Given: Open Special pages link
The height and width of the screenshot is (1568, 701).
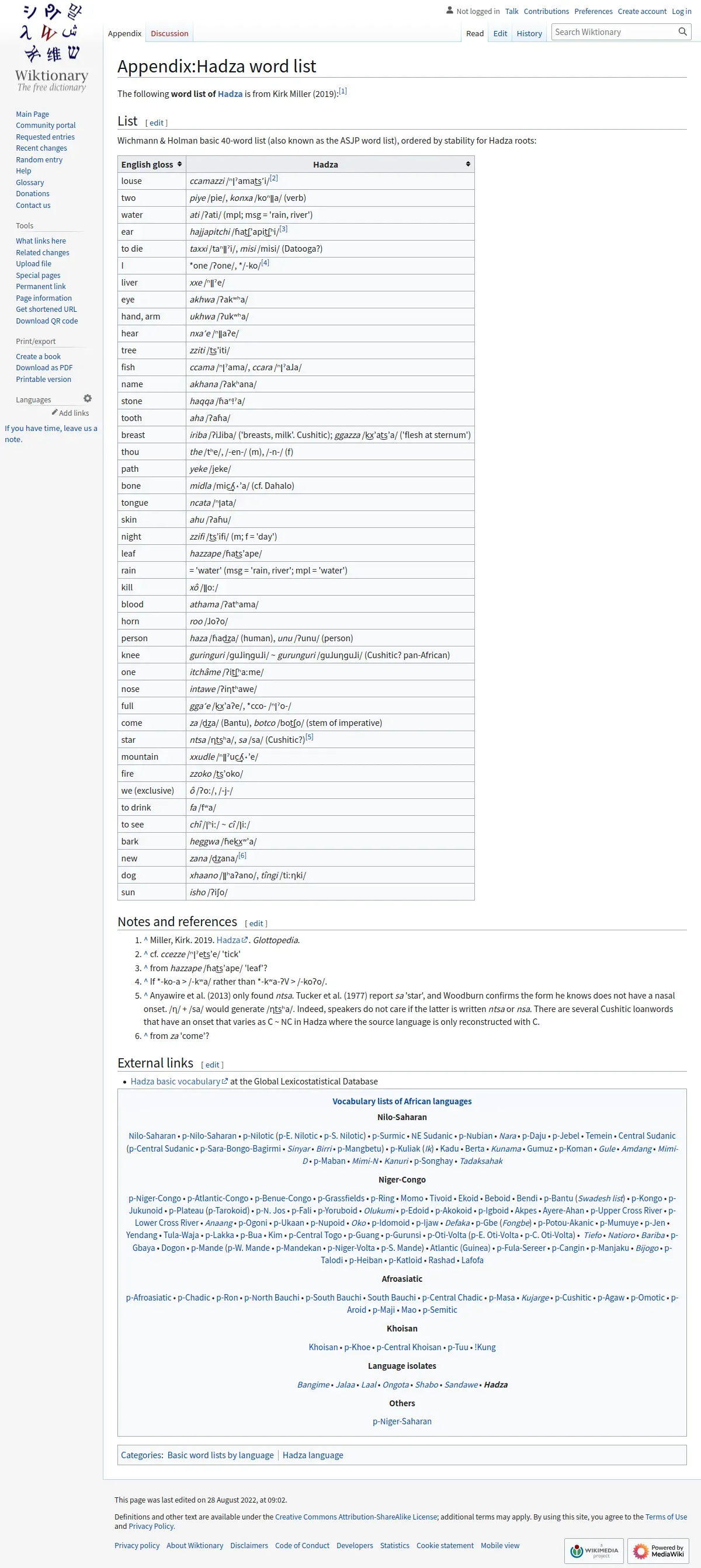Looking at the screenshot, I should 38,276.
